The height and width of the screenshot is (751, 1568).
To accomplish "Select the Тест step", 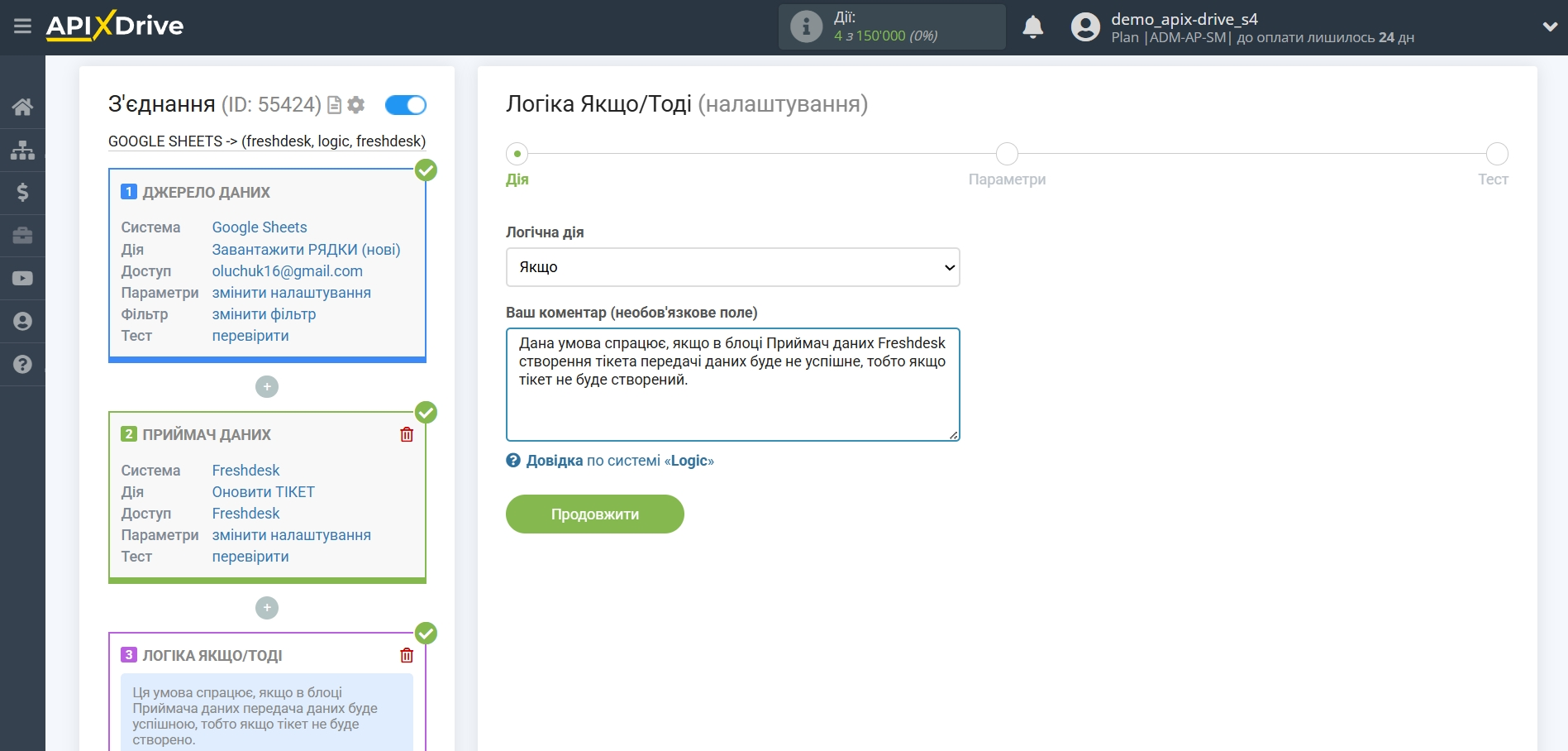I will [x=1497, y=154].
